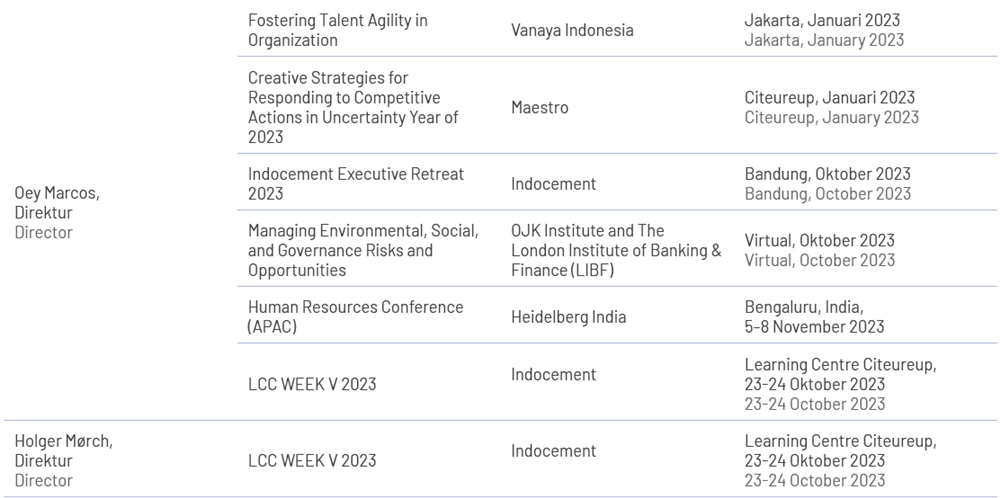This screenshot has height=498, width=1000.
Task: Click LCC WEEK V 2023 in Holger Mørch row
Action: [312, 460]
